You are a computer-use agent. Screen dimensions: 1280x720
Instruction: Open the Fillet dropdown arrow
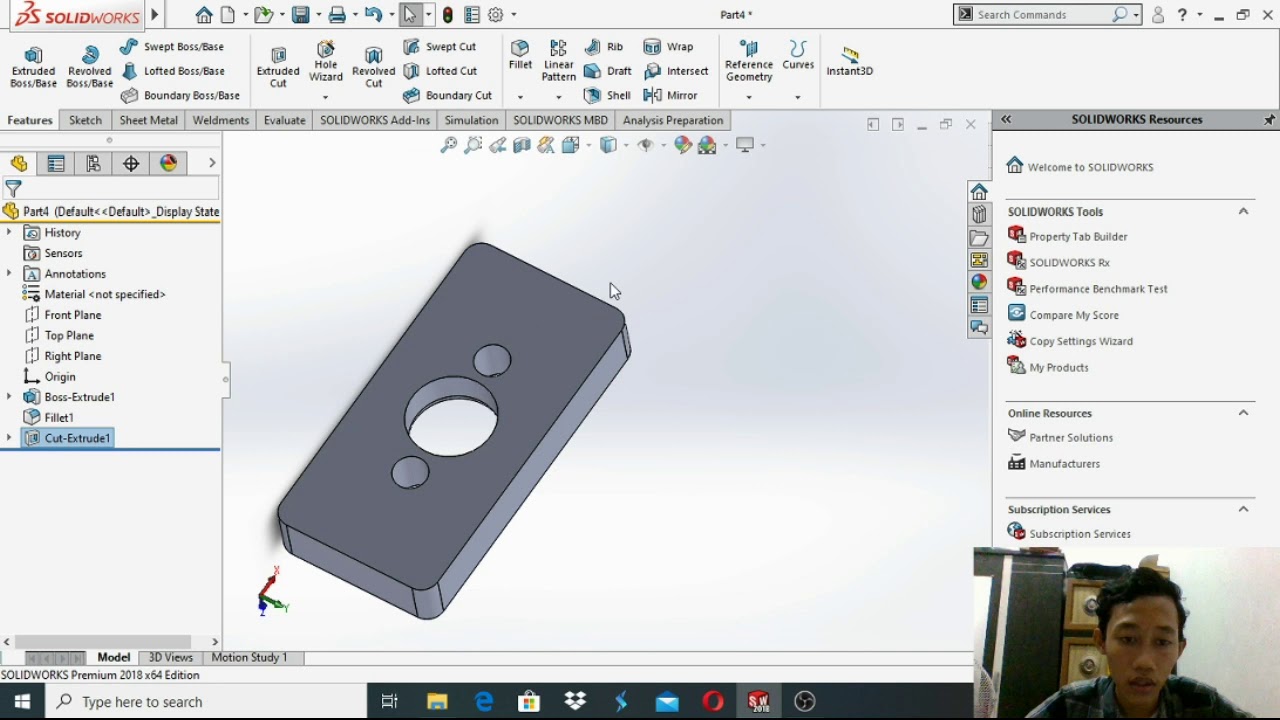coord(520,97)
